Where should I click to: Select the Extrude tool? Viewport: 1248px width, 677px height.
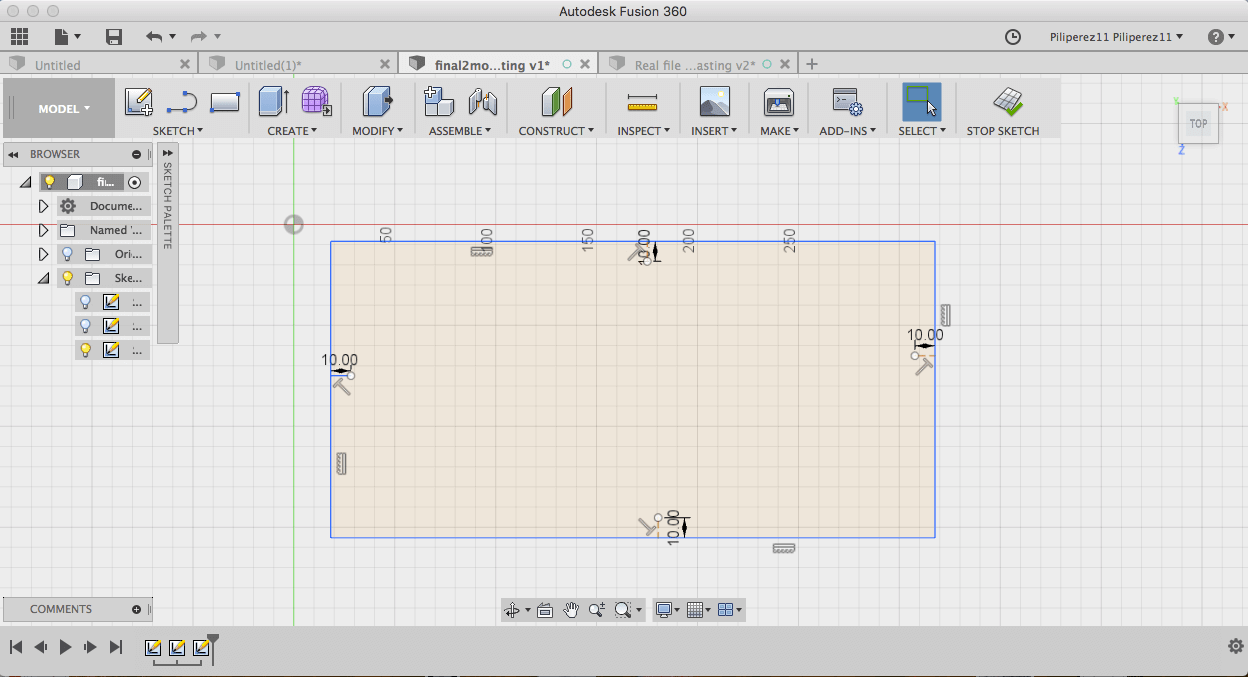coord(273,102)
